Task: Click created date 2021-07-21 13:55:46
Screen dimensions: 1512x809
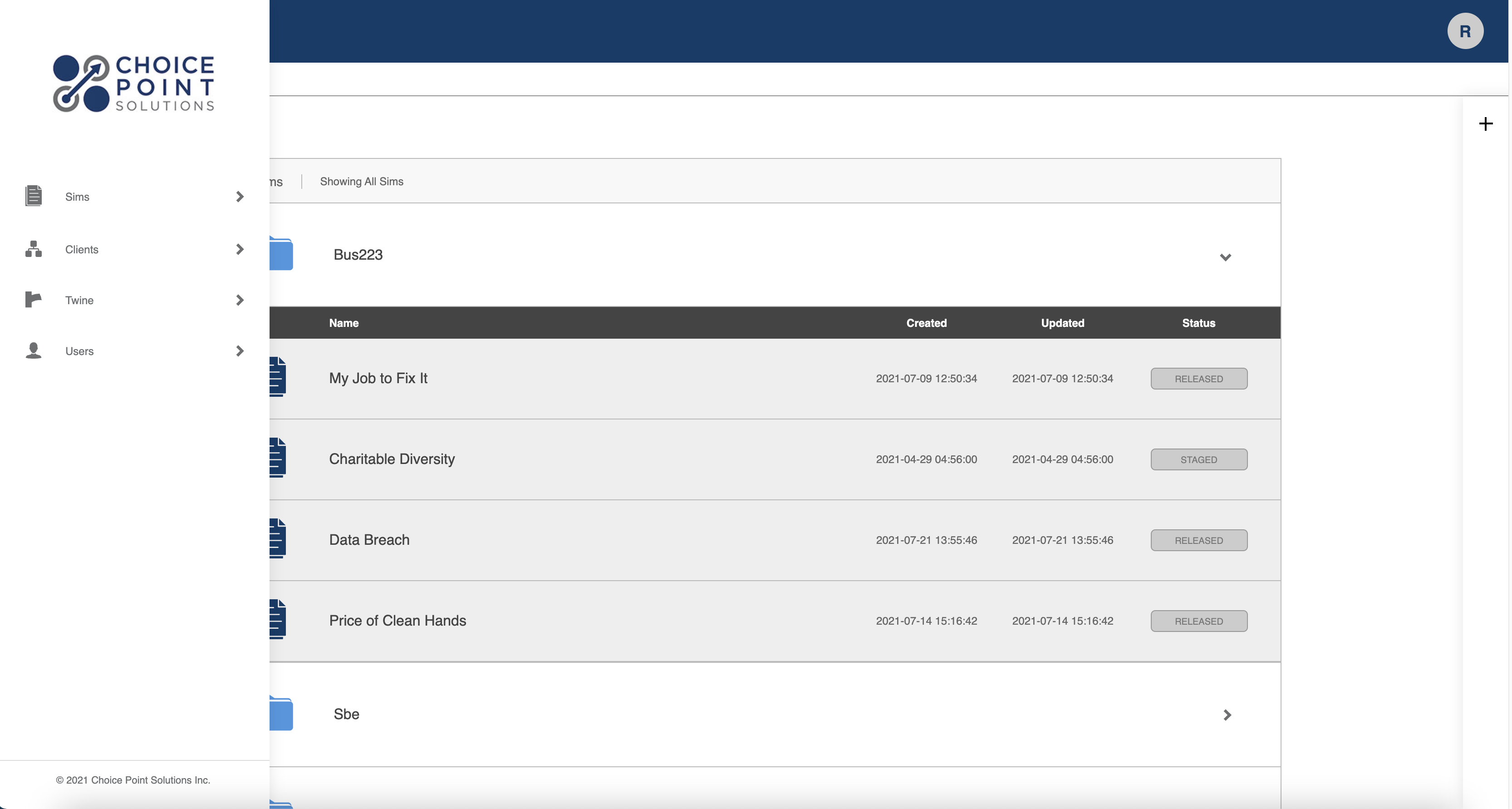Action: (926, 540)
